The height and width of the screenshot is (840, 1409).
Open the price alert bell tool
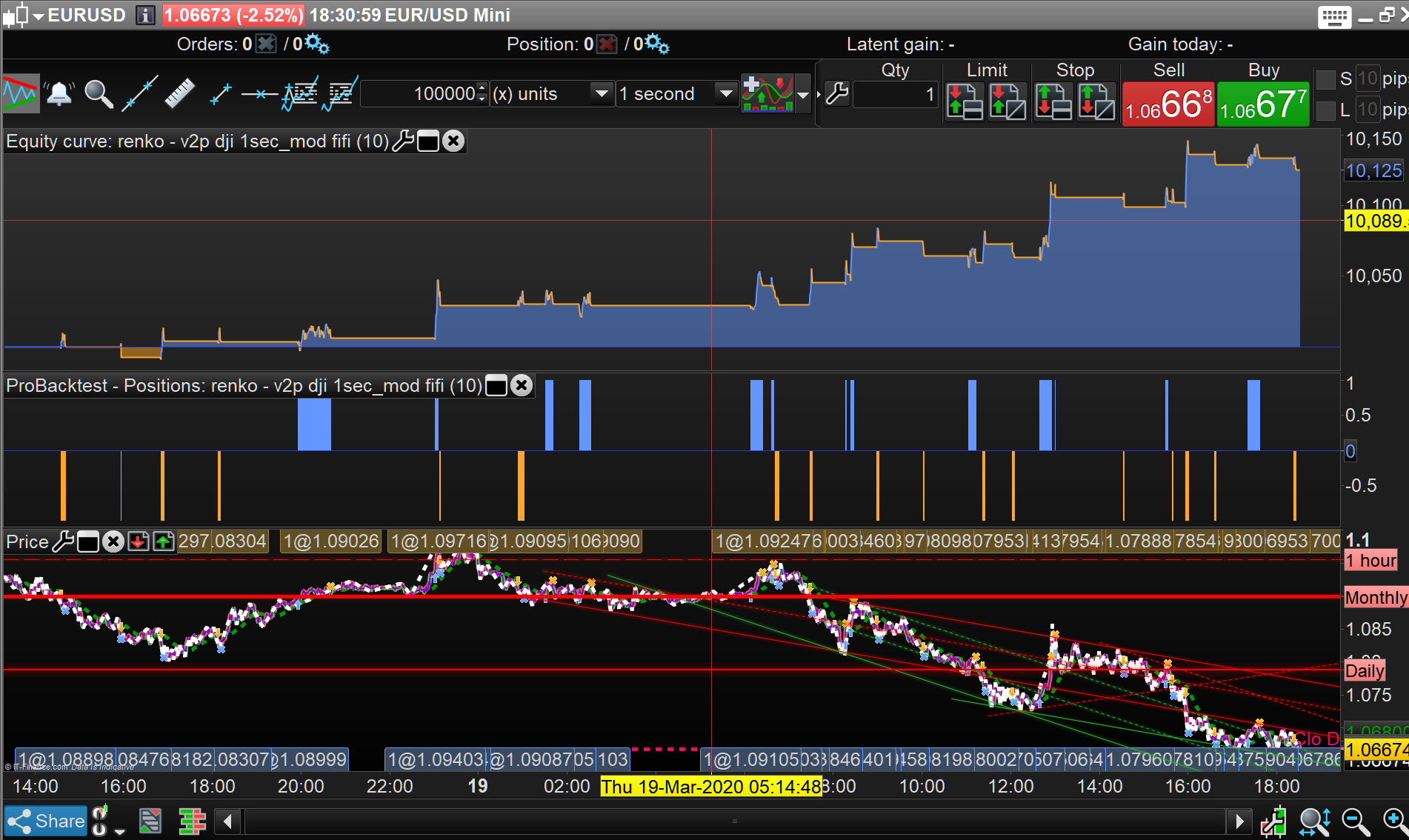pos(59,94)
